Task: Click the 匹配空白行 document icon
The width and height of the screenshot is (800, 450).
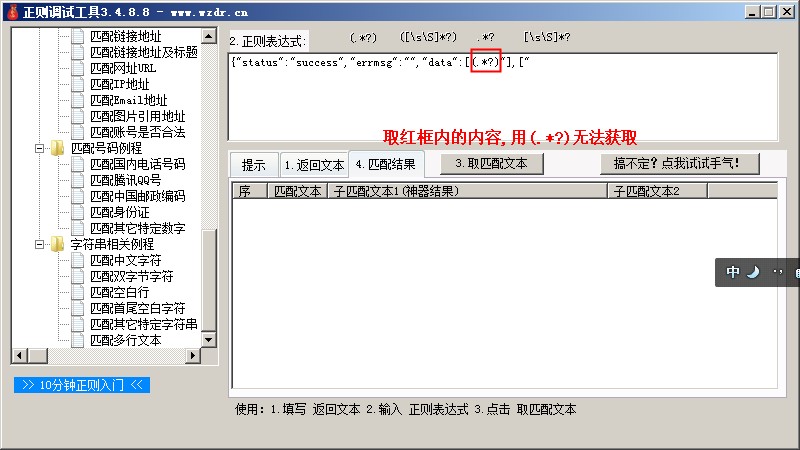Action: click(x=78, y=292)
